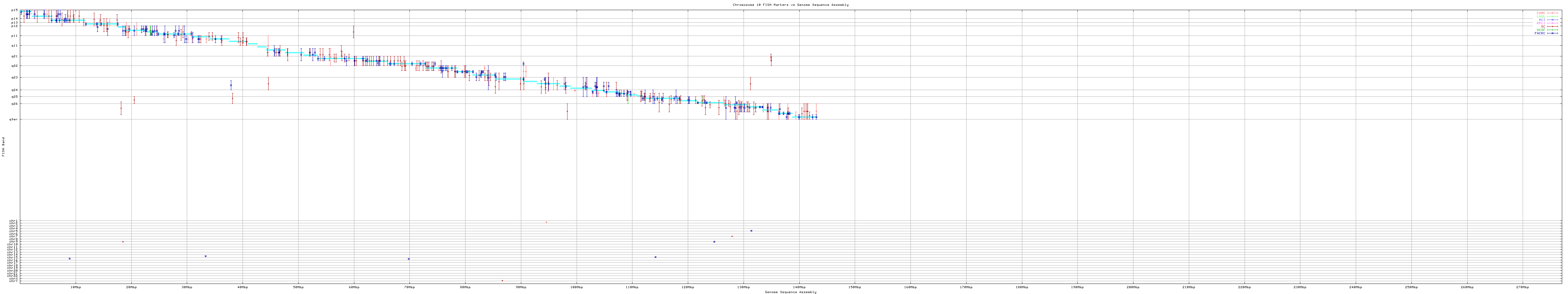This screenshot has height=294, width=1568.
Task: Click the p15 y-axis band label
Action: coord(14,10)
